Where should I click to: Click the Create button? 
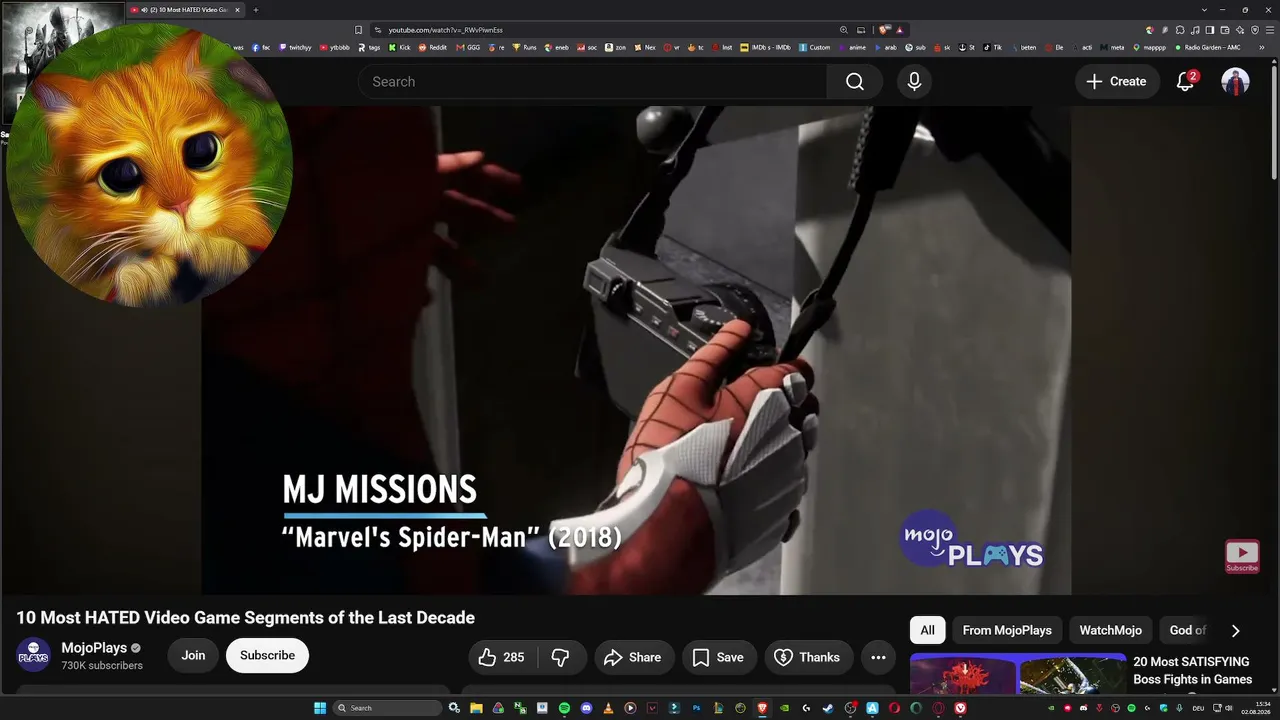1117,82
